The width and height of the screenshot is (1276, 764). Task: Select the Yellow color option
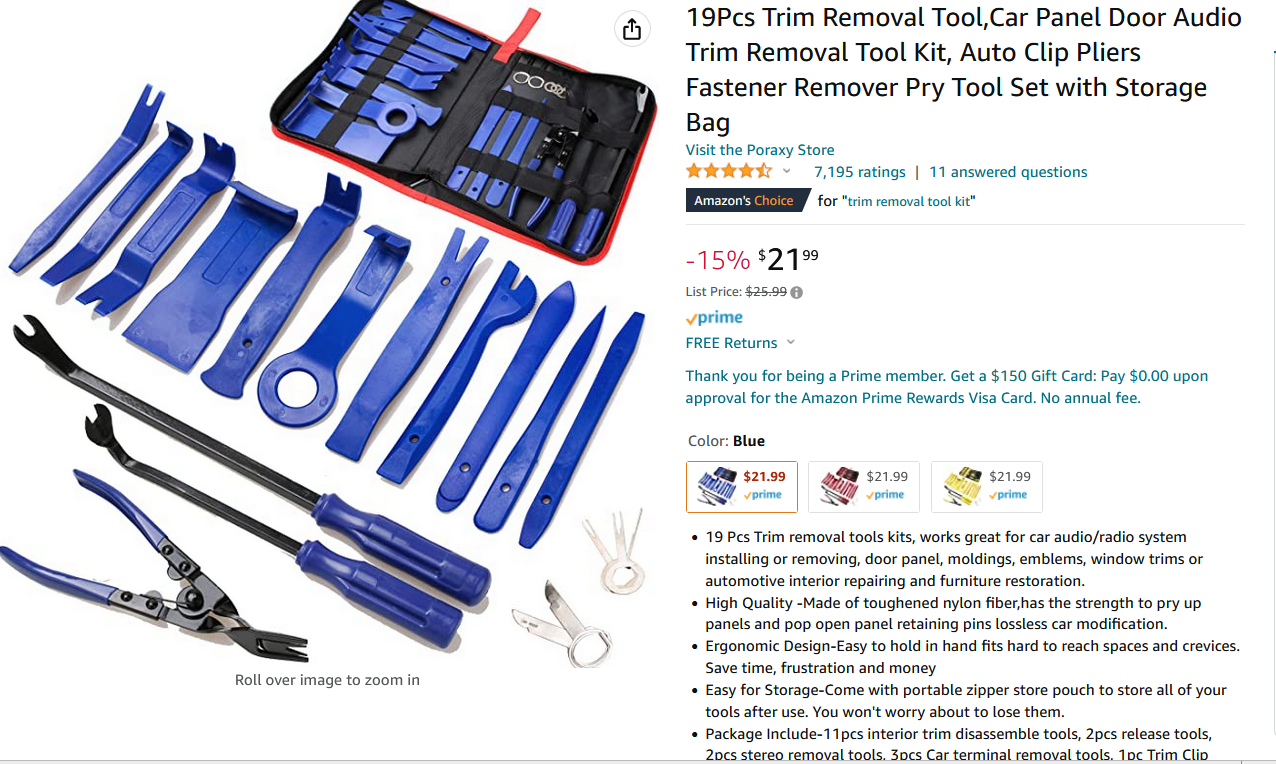coord(987,486)
